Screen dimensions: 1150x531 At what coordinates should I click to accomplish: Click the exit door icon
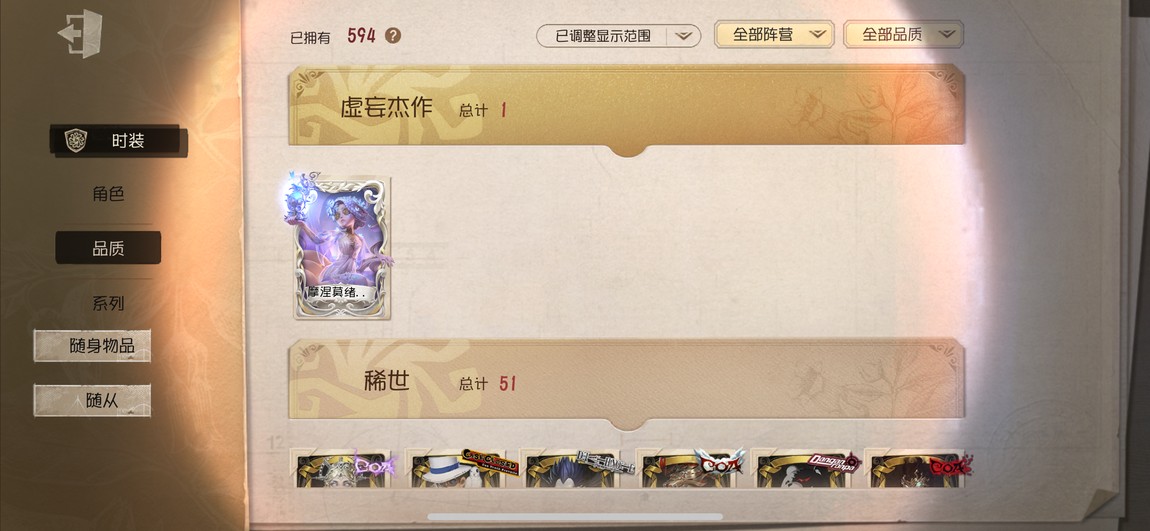tap(80, 34)
